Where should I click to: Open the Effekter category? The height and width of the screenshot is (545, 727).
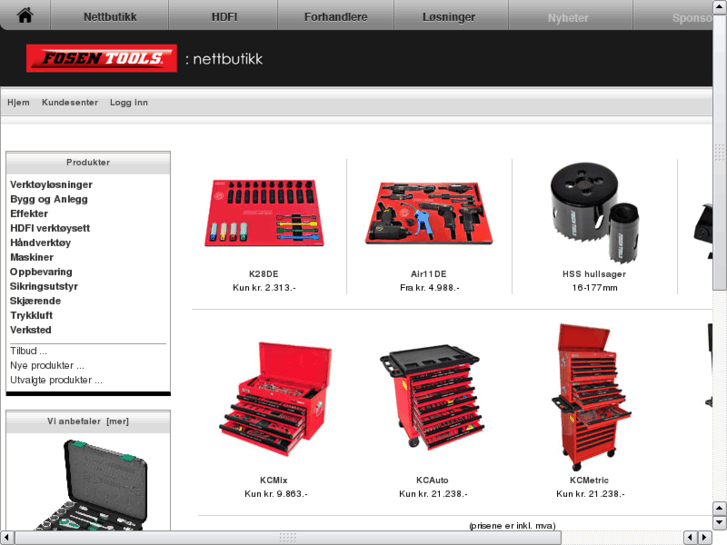29,213
